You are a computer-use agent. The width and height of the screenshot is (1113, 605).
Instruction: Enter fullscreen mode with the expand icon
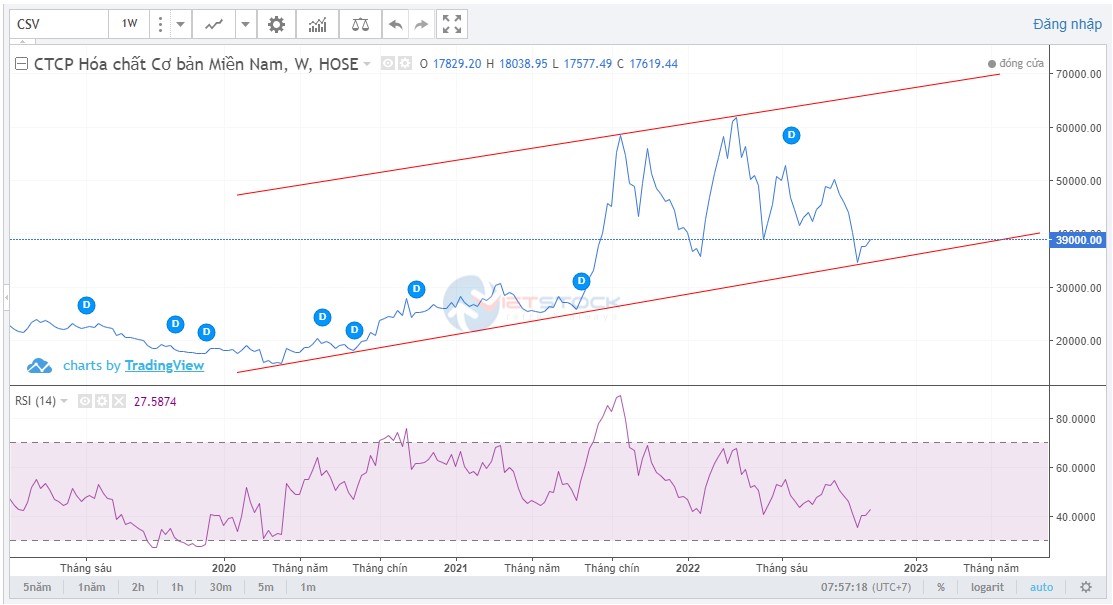click(452, 24)
